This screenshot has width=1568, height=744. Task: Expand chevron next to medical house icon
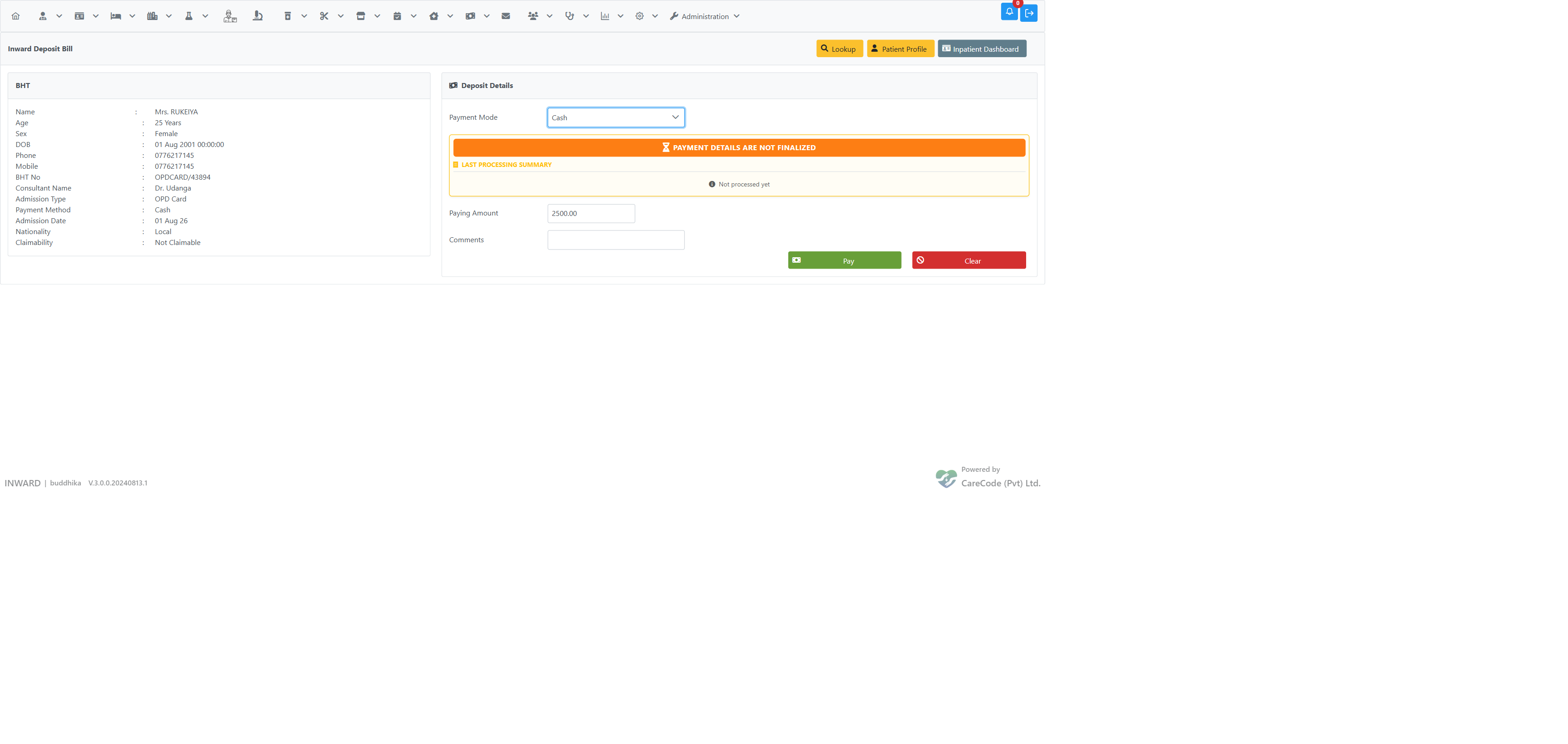(451, 16)
